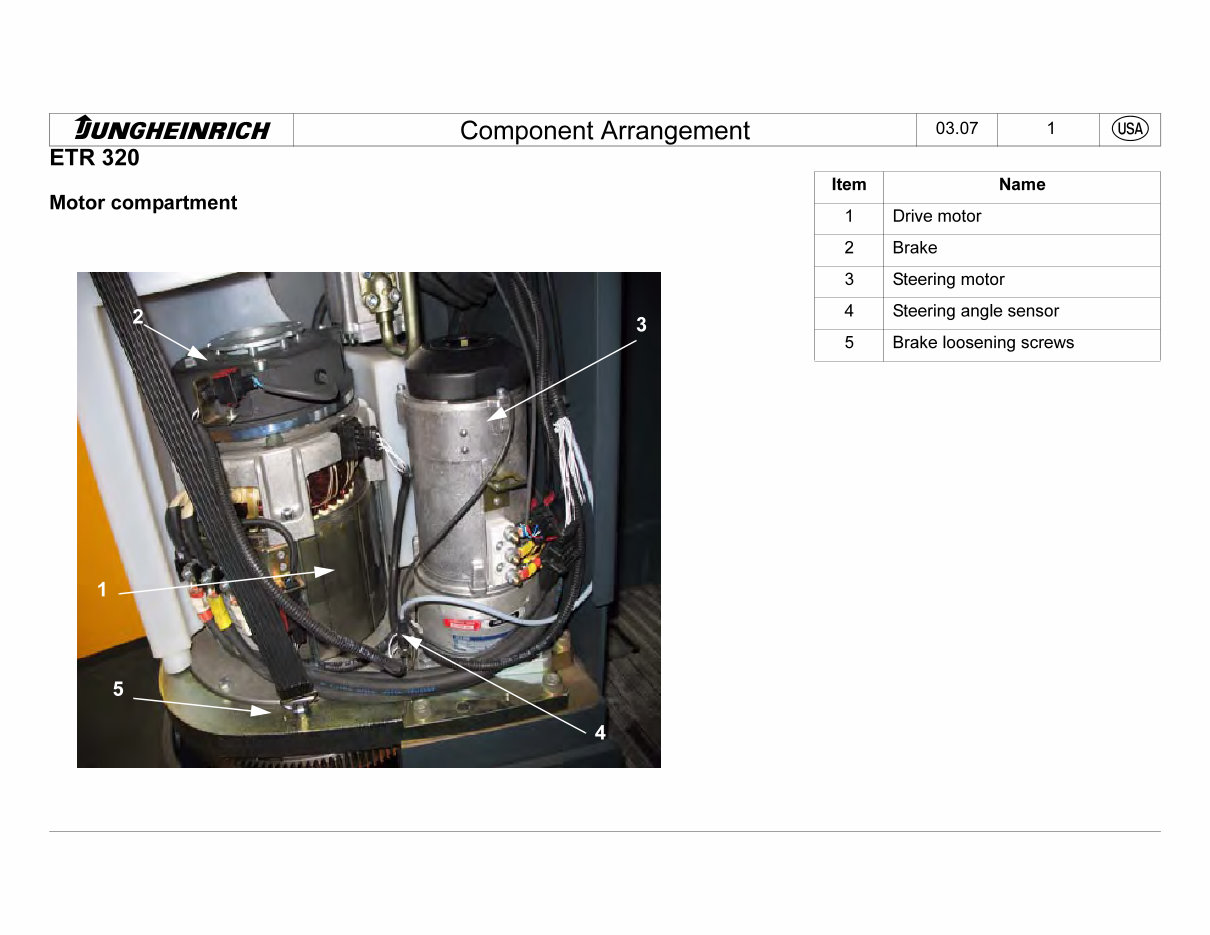This screenshot has width=1210, height=935.
Task: Click the page number 1 cell
Action: coord(1049,129)
